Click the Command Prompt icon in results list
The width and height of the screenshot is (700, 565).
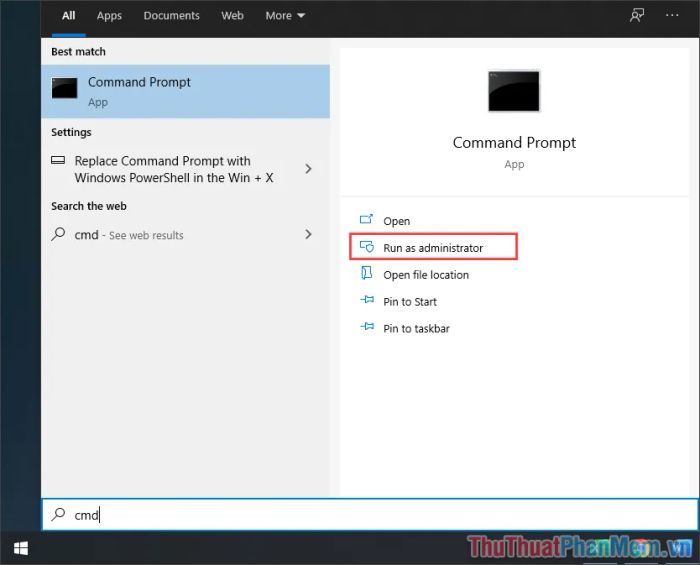click(x=64, y=87)
